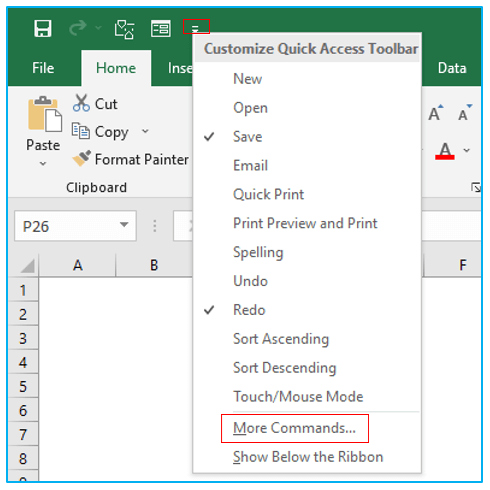Select row 4 header
The image size is (490, 490).
pos(23,362)
